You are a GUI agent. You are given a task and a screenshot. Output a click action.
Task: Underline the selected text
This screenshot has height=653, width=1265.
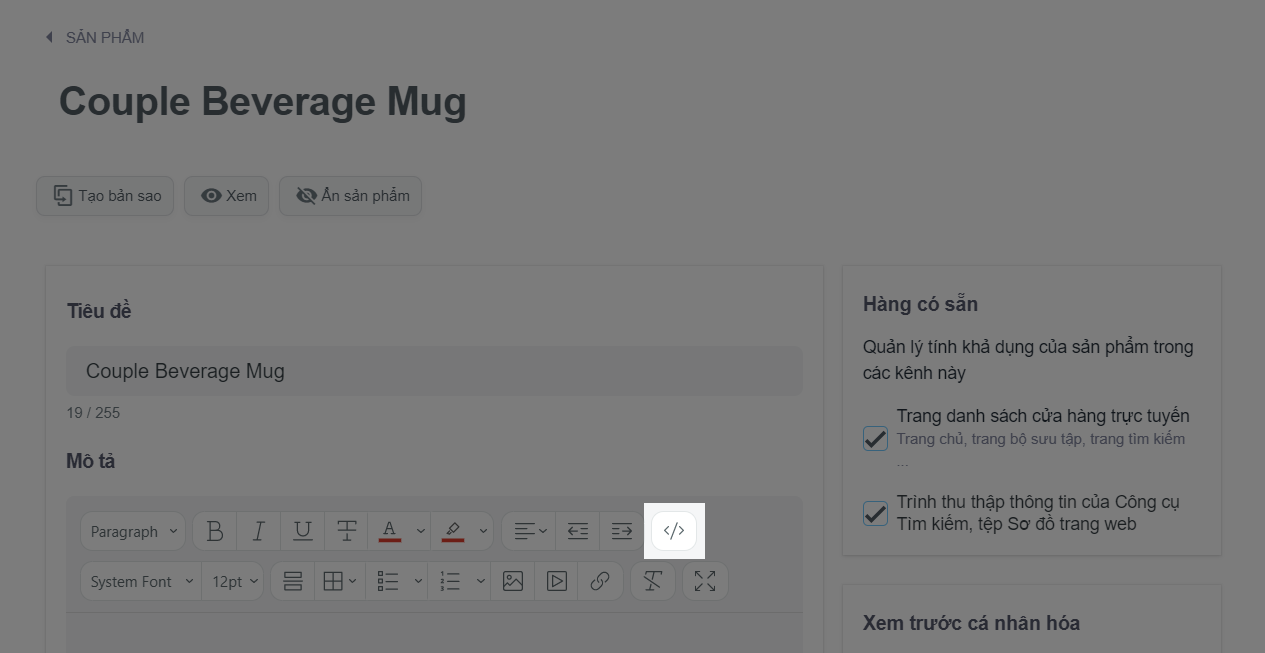(x=303, y=532)
